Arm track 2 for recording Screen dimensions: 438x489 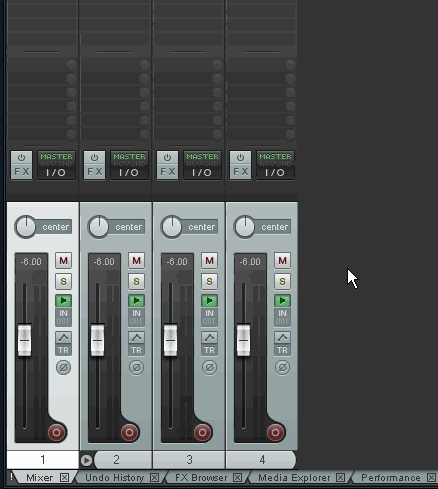(130, 432)
